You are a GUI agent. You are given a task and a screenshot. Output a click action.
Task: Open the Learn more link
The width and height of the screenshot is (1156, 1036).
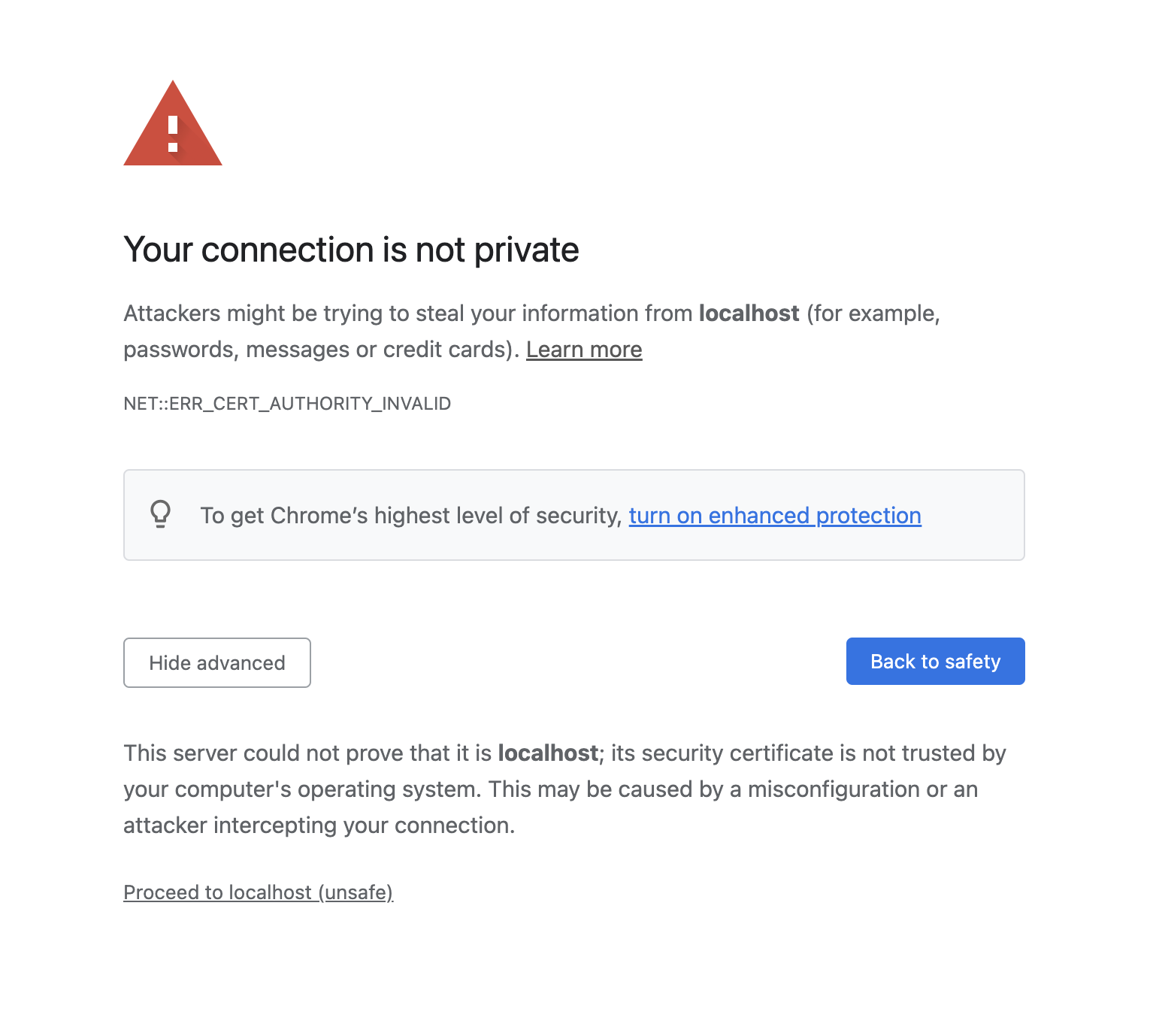pyautogui.click(x=584, y=349)
